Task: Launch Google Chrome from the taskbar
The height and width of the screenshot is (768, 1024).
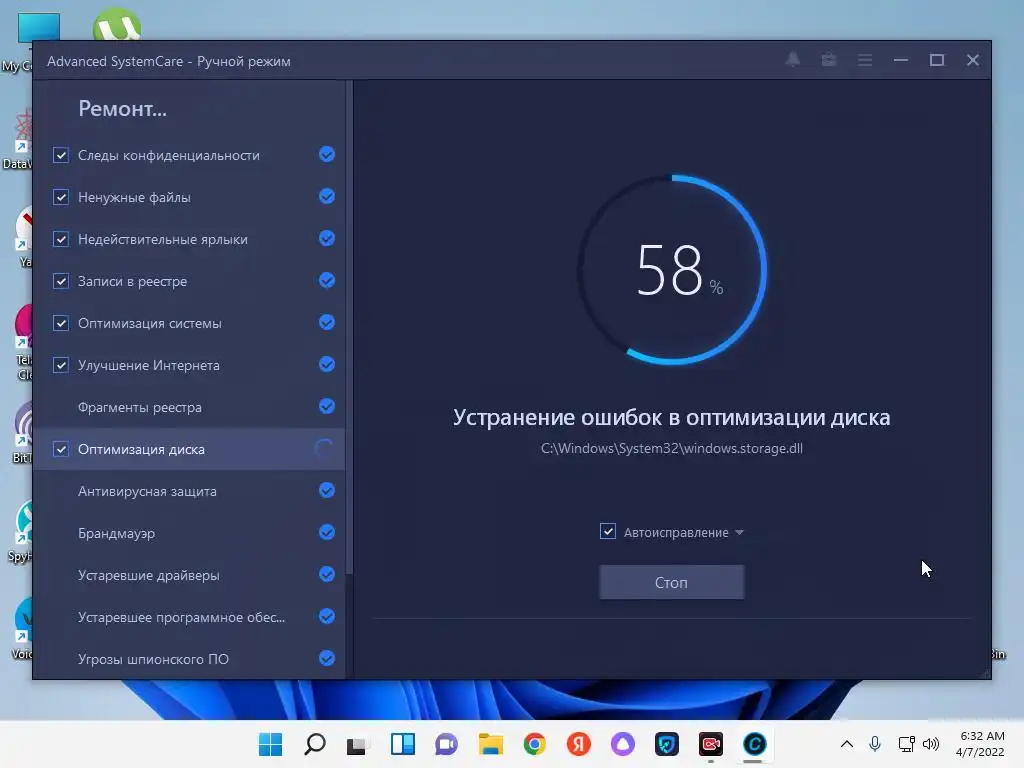Action: tap(534, 744)
